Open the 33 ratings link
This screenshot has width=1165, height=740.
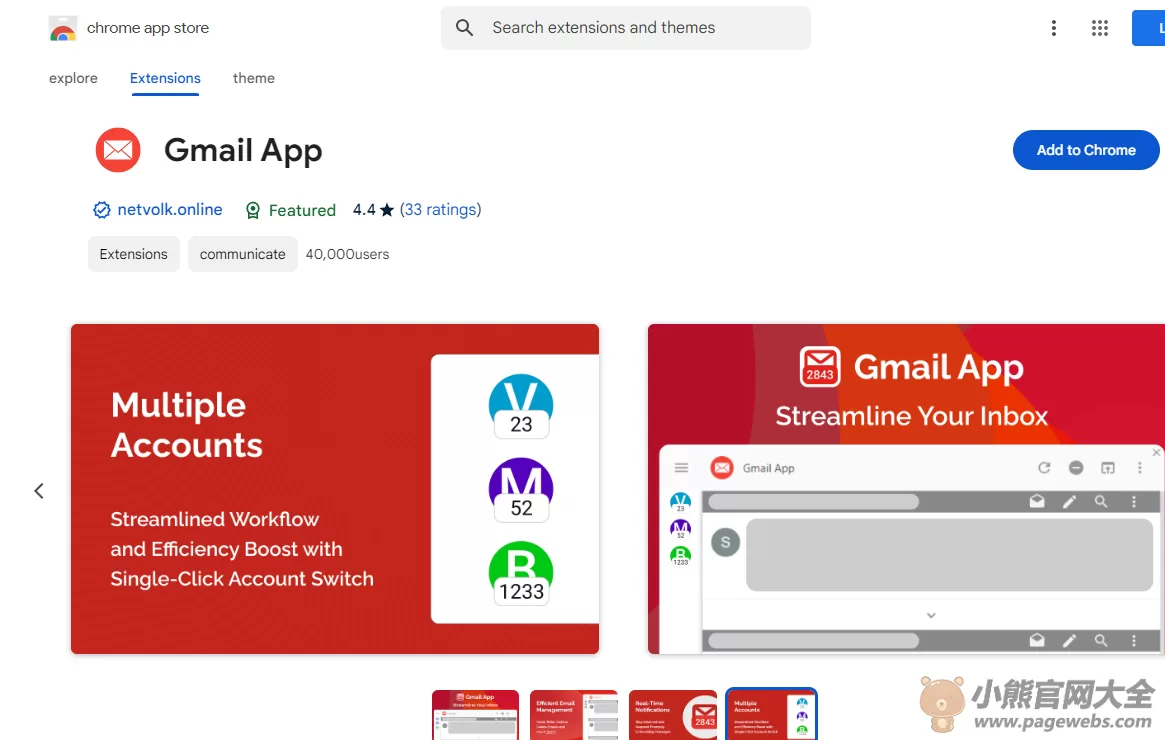pos(441,210)
